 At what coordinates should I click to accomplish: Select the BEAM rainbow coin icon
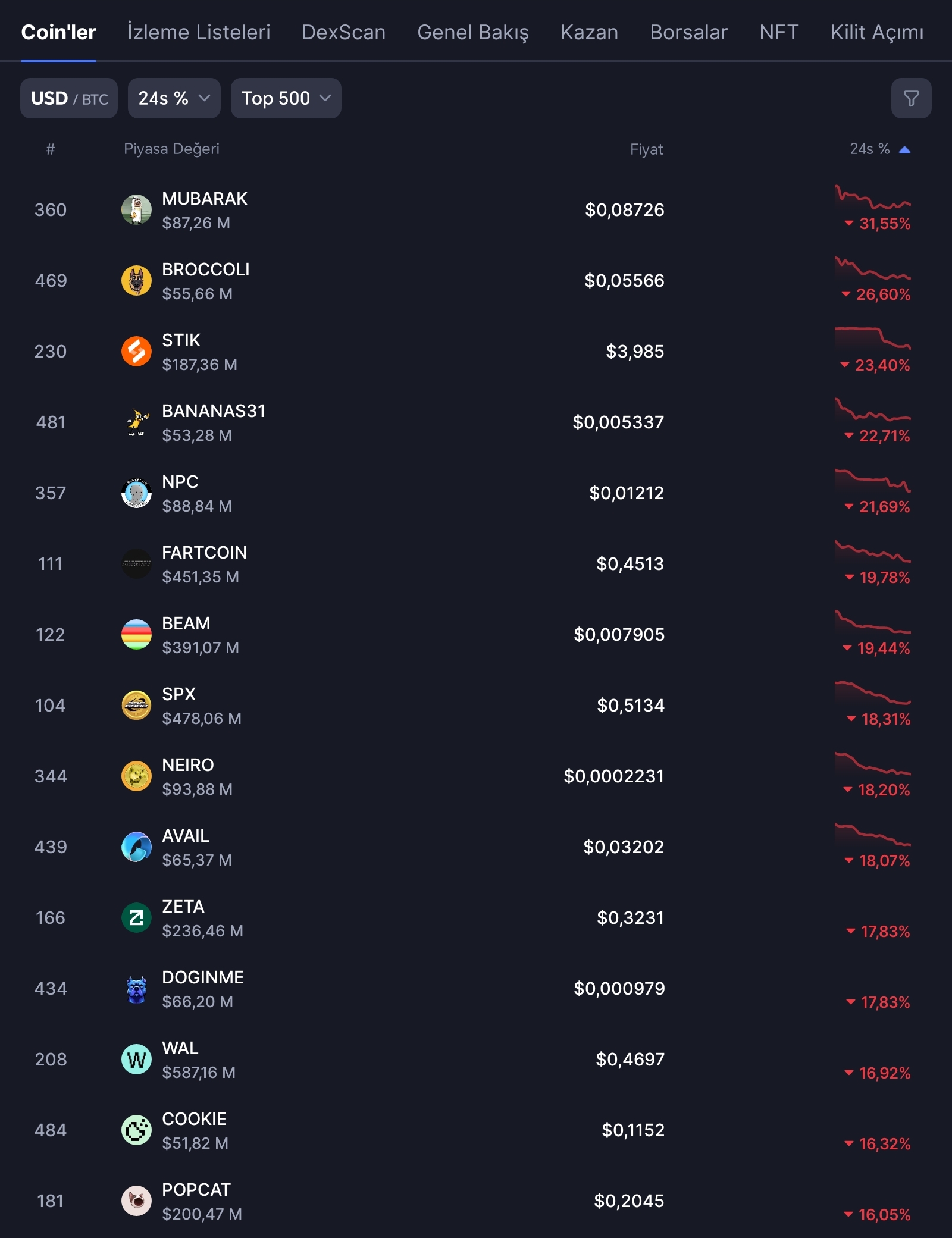pyautogui.click(x=136, y=635)
